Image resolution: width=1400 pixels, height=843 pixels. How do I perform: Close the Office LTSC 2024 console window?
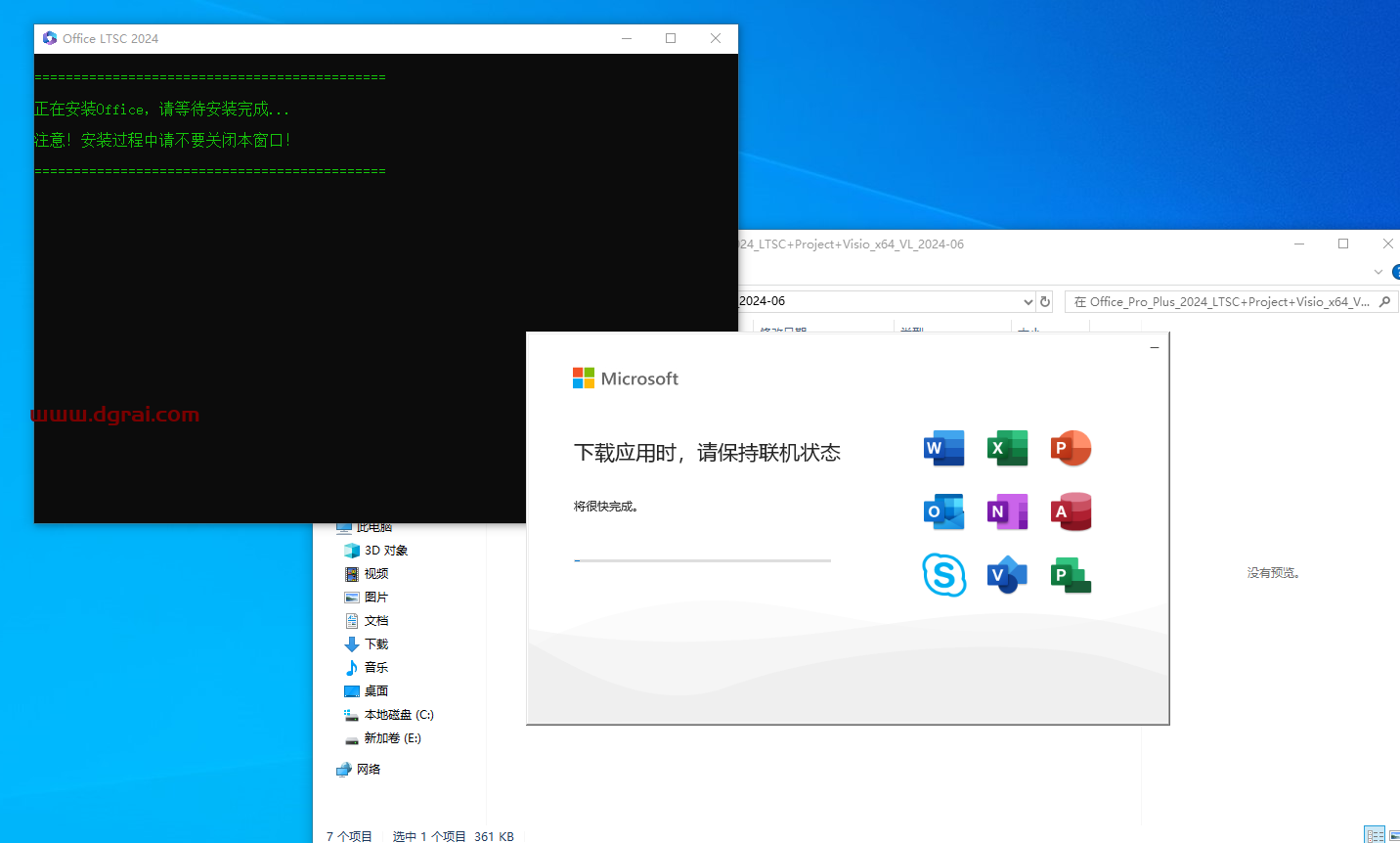tap(716, 38)
